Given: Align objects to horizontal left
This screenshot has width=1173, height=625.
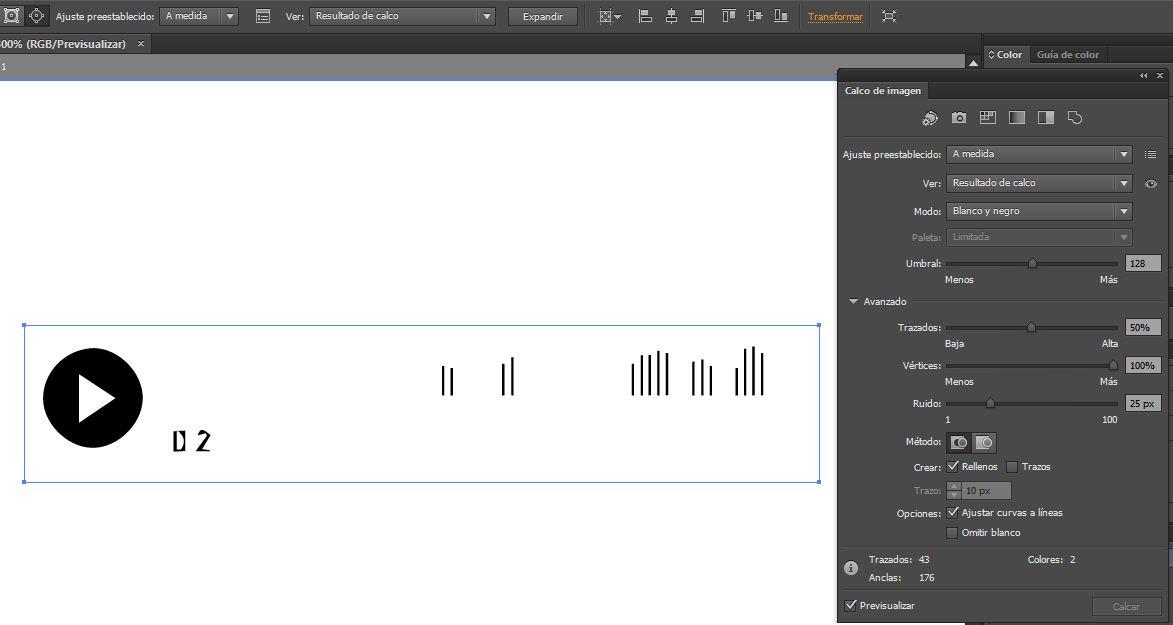Looking at the screenshot, I should coord(645,16).
